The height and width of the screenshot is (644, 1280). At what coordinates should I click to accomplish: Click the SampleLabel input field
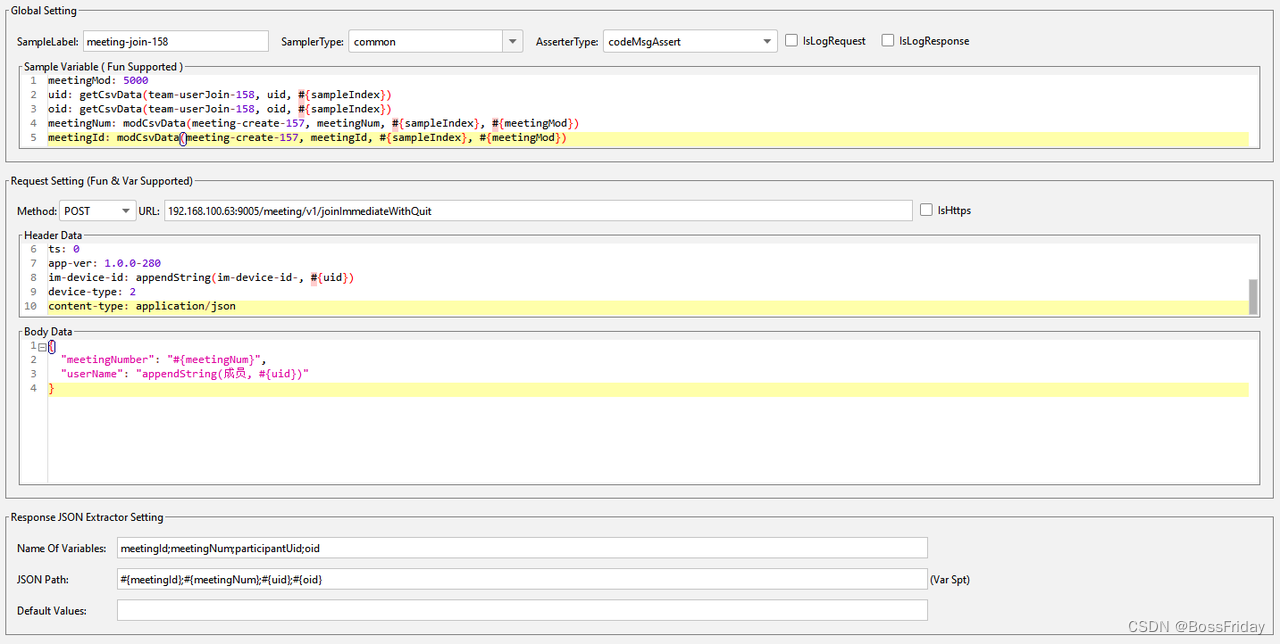pos(176,41)
